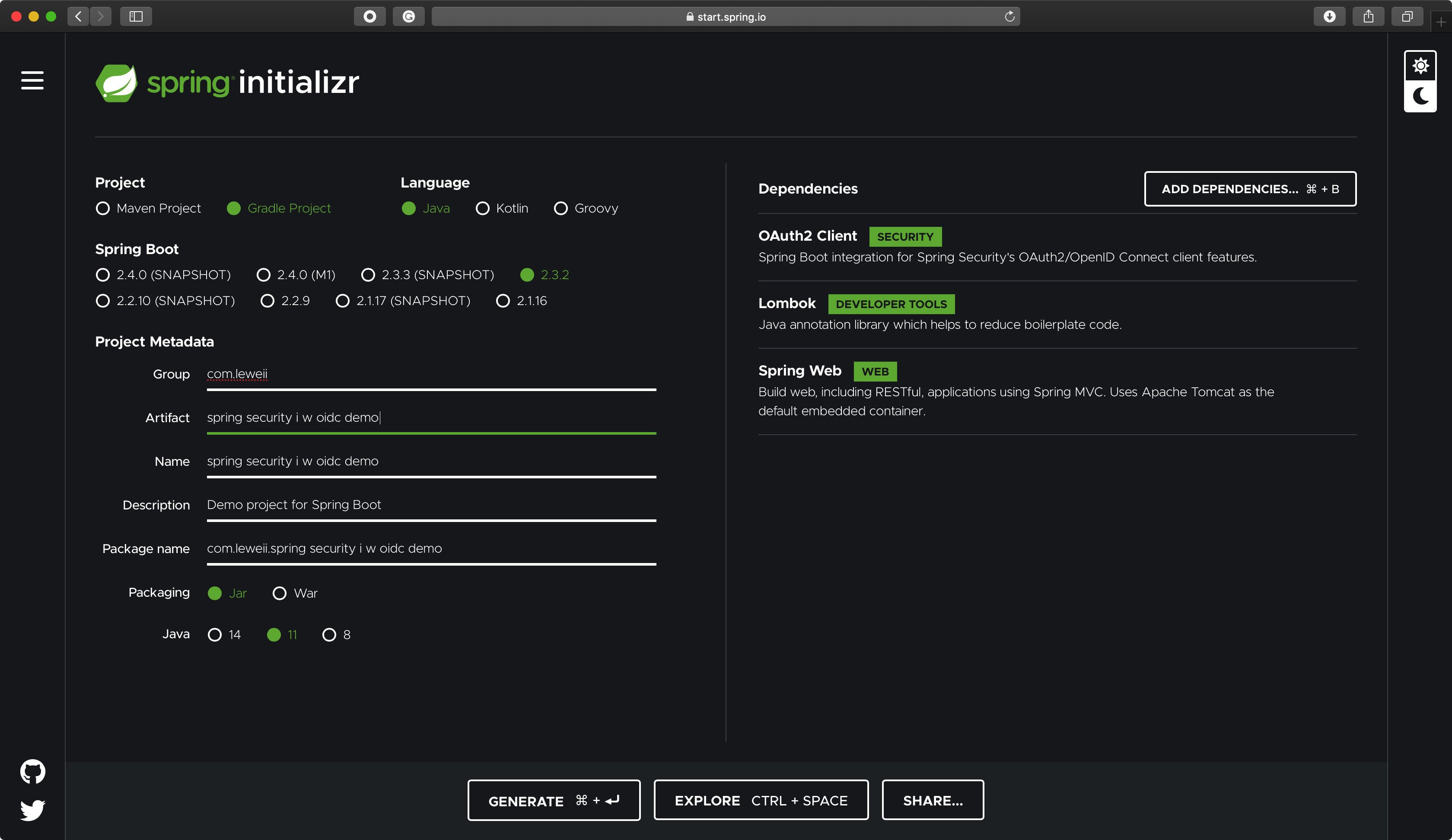The width and height of the screenshot is (1452, 840).
Task: Open the Safari share menu
Action: point(1369,16)
